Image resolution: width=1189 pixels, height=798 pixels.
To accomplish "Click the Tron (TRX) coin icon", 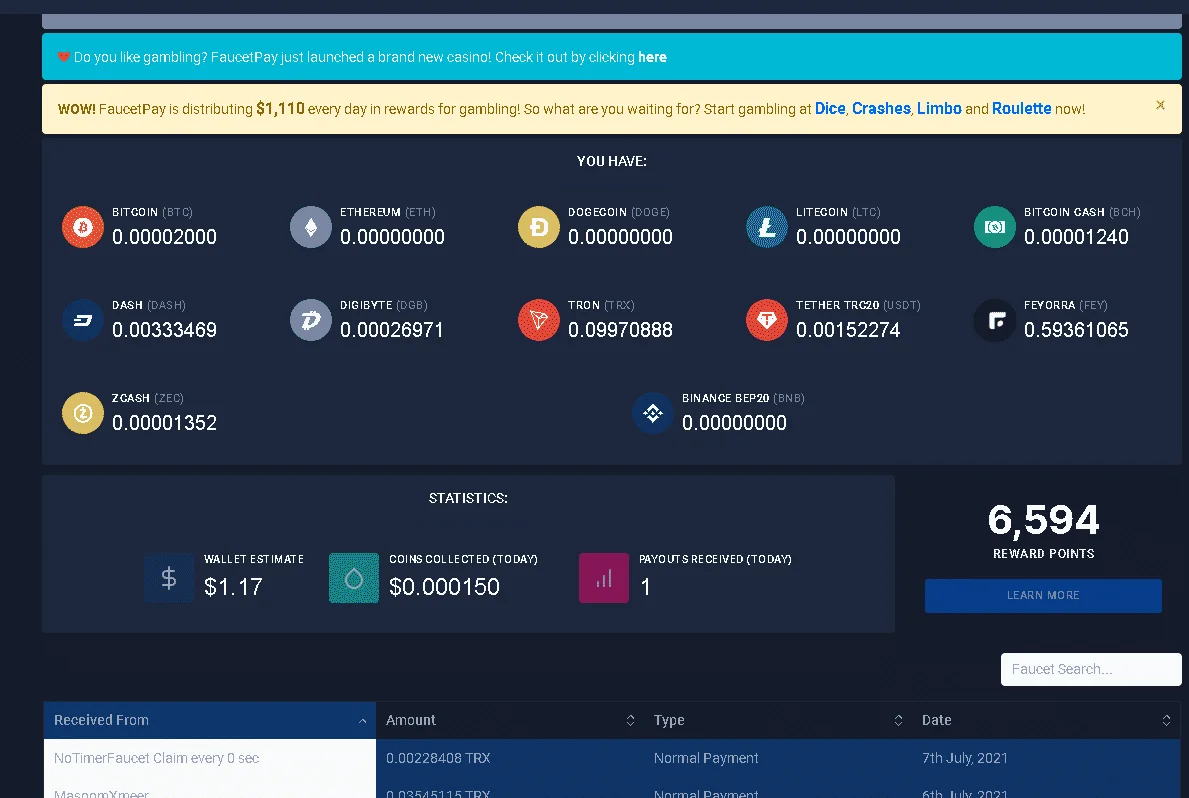I will pos(539,320).
